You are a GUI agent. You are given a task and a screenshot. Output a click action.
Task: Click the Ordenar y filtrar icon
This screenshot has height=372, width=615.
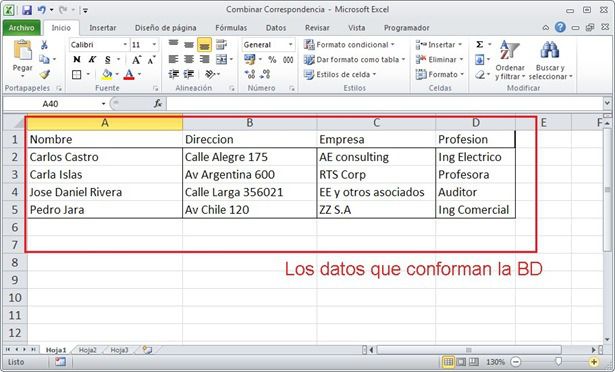coord(509,51)
